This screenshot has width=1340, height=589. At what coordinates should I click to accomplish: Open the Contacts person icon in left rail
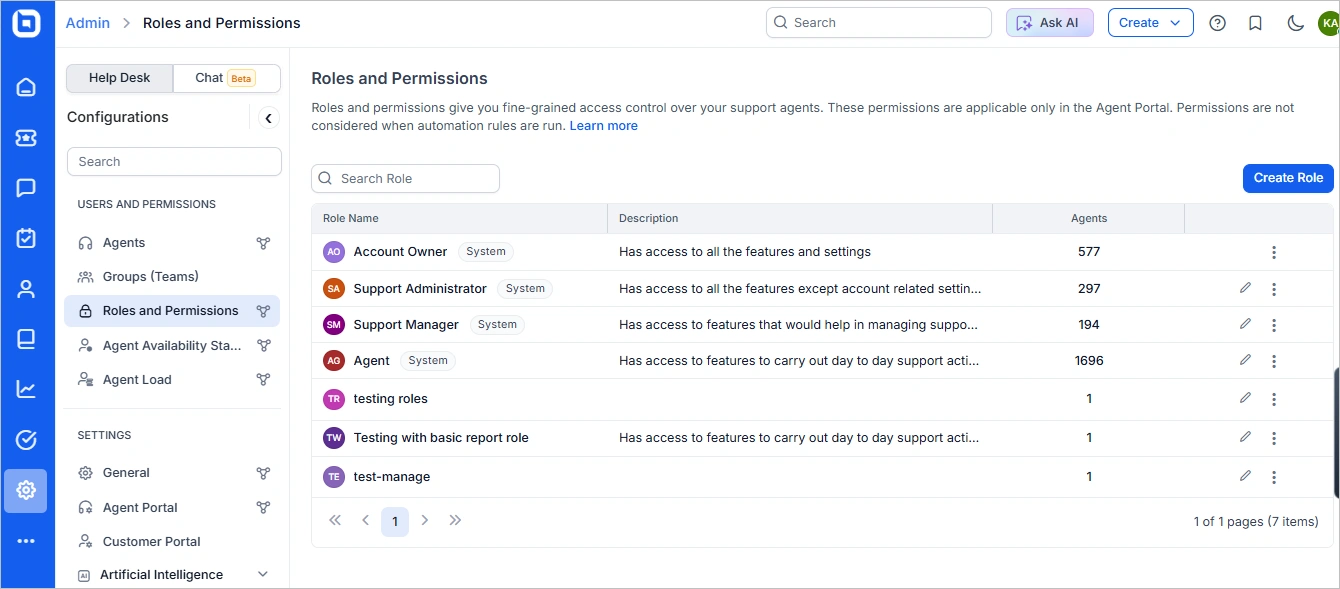tap(26, 289)
